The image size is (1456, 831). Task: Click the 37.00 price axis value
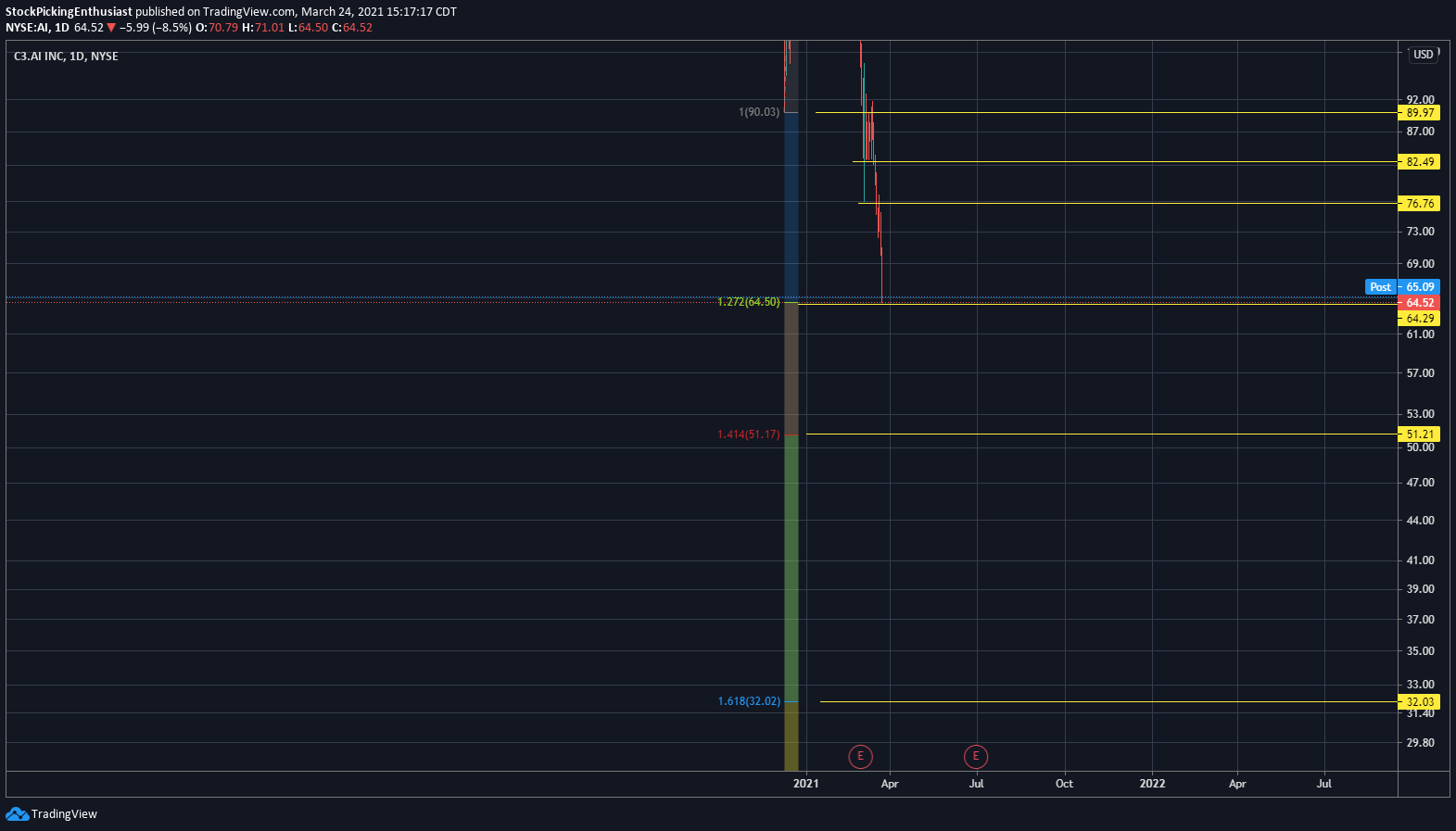click(1420, 620)
